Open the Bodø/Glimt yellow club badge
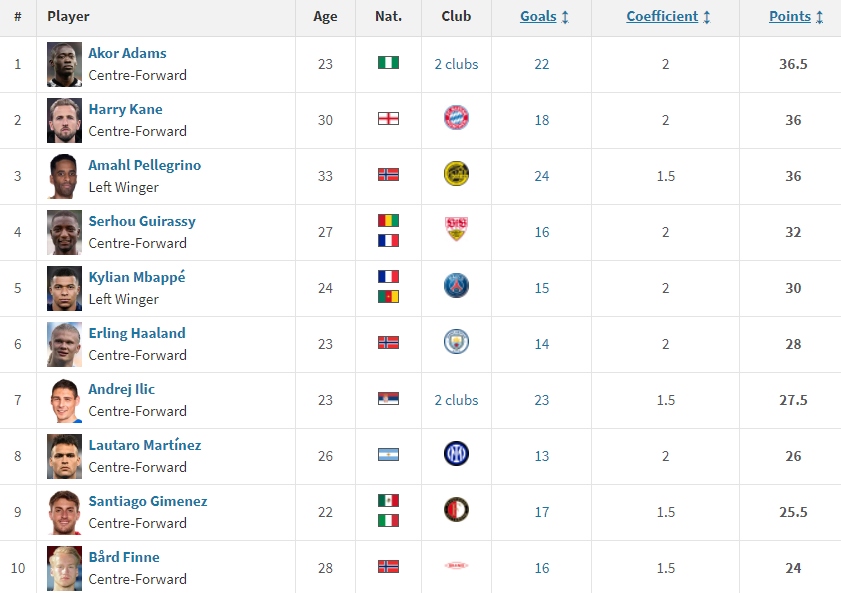841x593 pixels. 456,174
